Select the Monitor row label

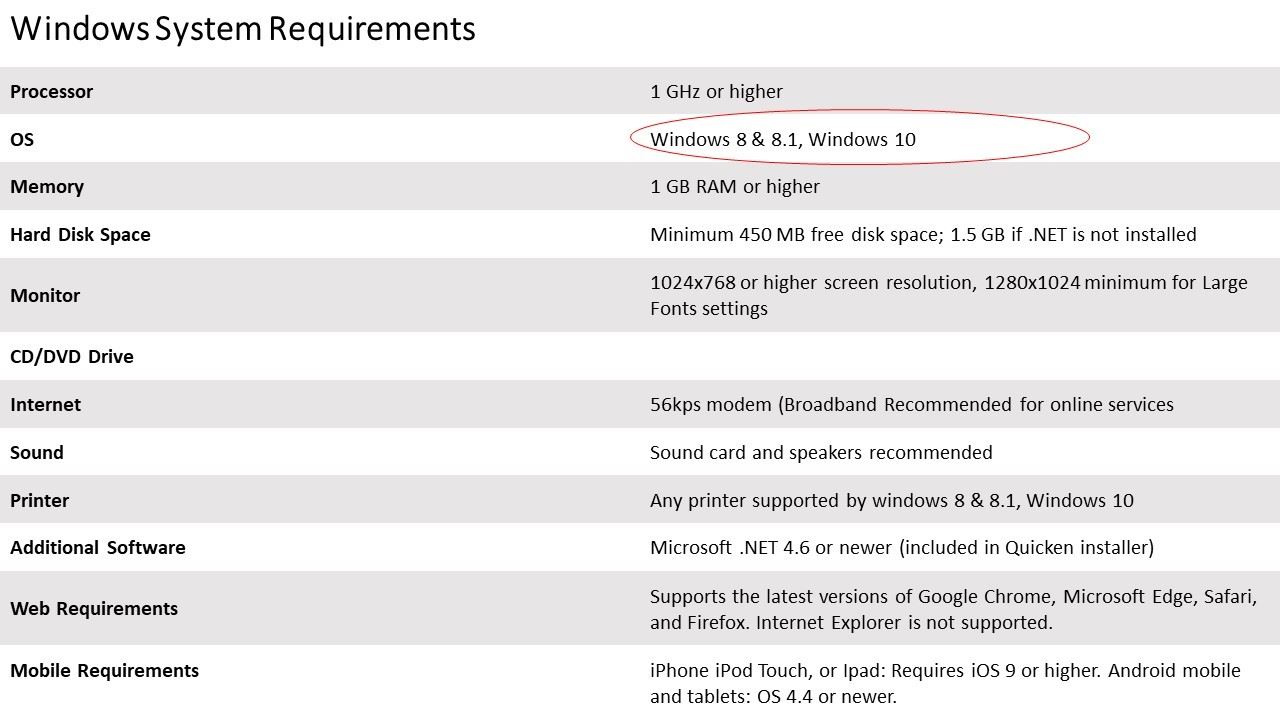pos(45,296)
